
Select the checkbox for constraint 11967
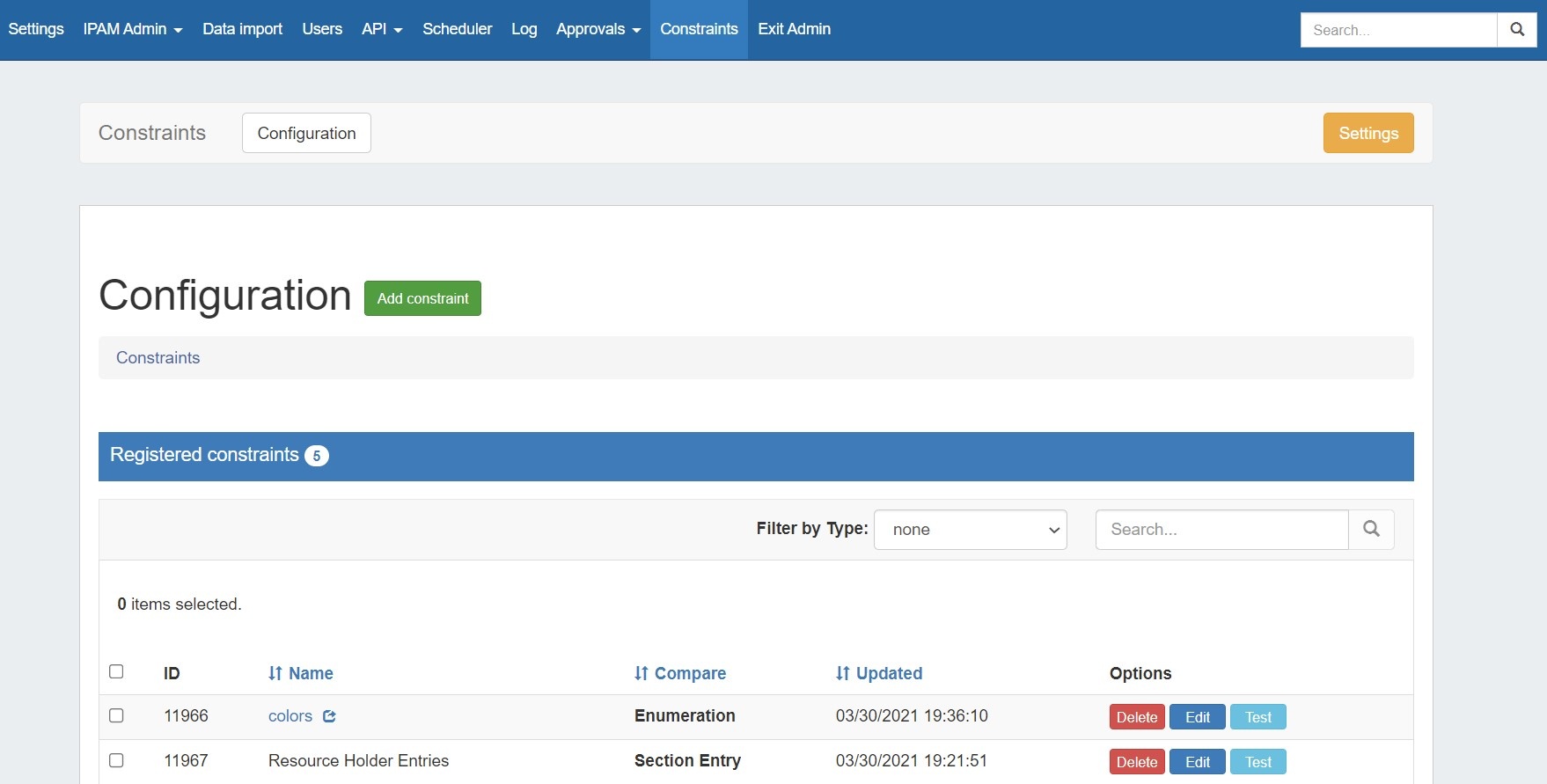click(116, 760)
